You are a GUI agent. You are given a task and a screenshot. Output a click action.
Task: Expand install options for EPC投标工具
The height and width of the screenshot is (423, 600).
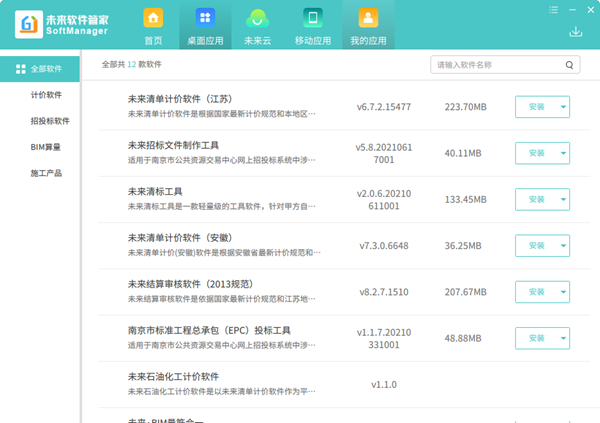coord(563,338)
